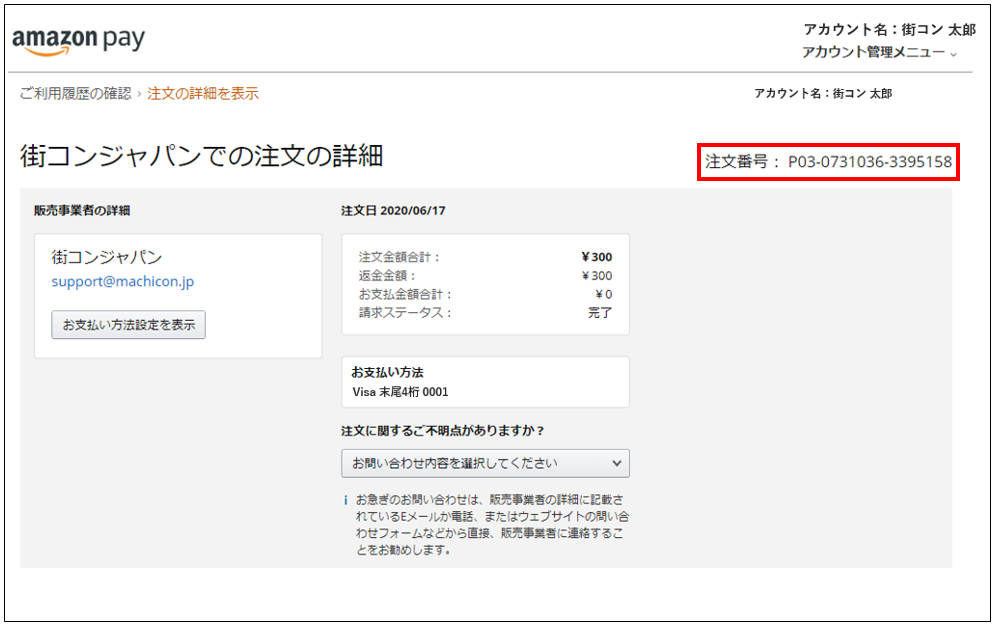Open the アカウント管理メニュー dropdown
This screenshot has height=627, width=995.
879,53
